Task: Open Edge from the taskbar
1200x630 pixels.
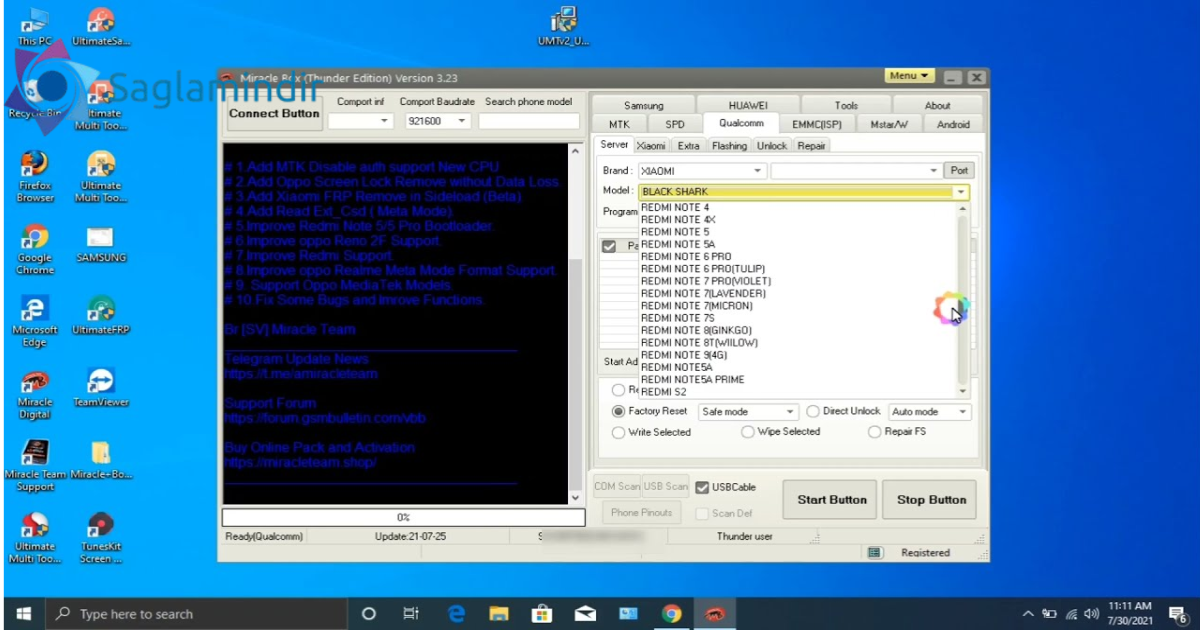Action: [456, 613]
